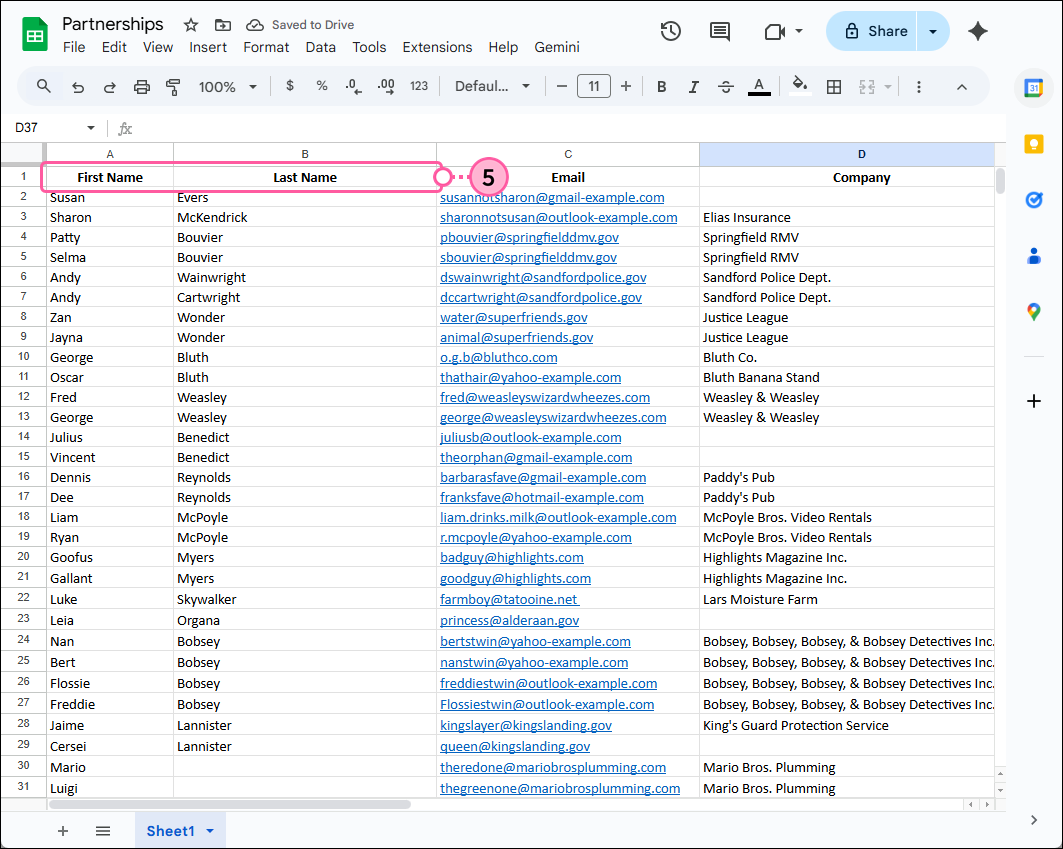Select the paint format tool
The width and height of the screenshot is (1063, 849).
pos(173,86)
